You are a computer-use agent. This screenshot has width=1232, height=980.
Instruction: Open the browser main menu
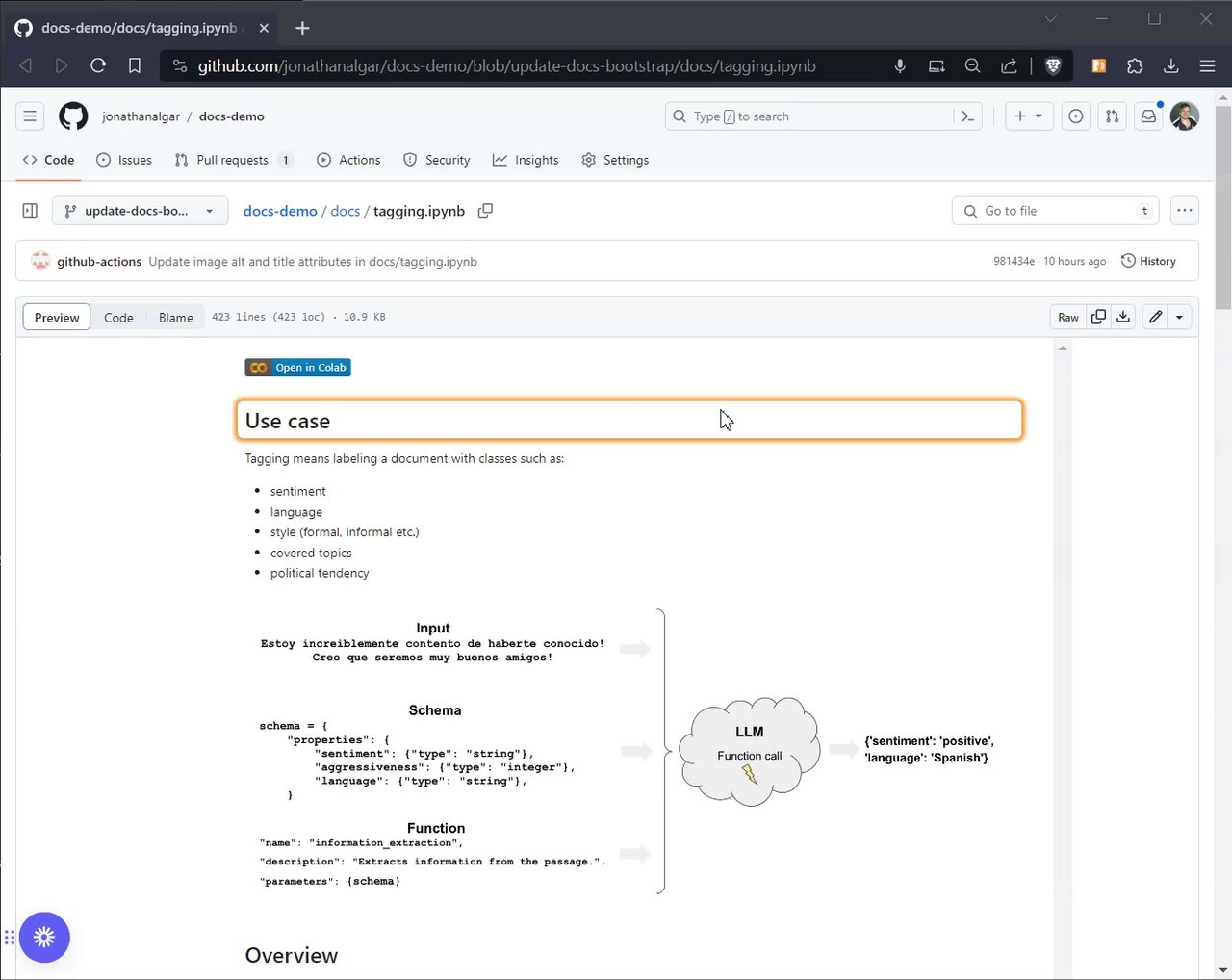click(x=1207, y=66)
